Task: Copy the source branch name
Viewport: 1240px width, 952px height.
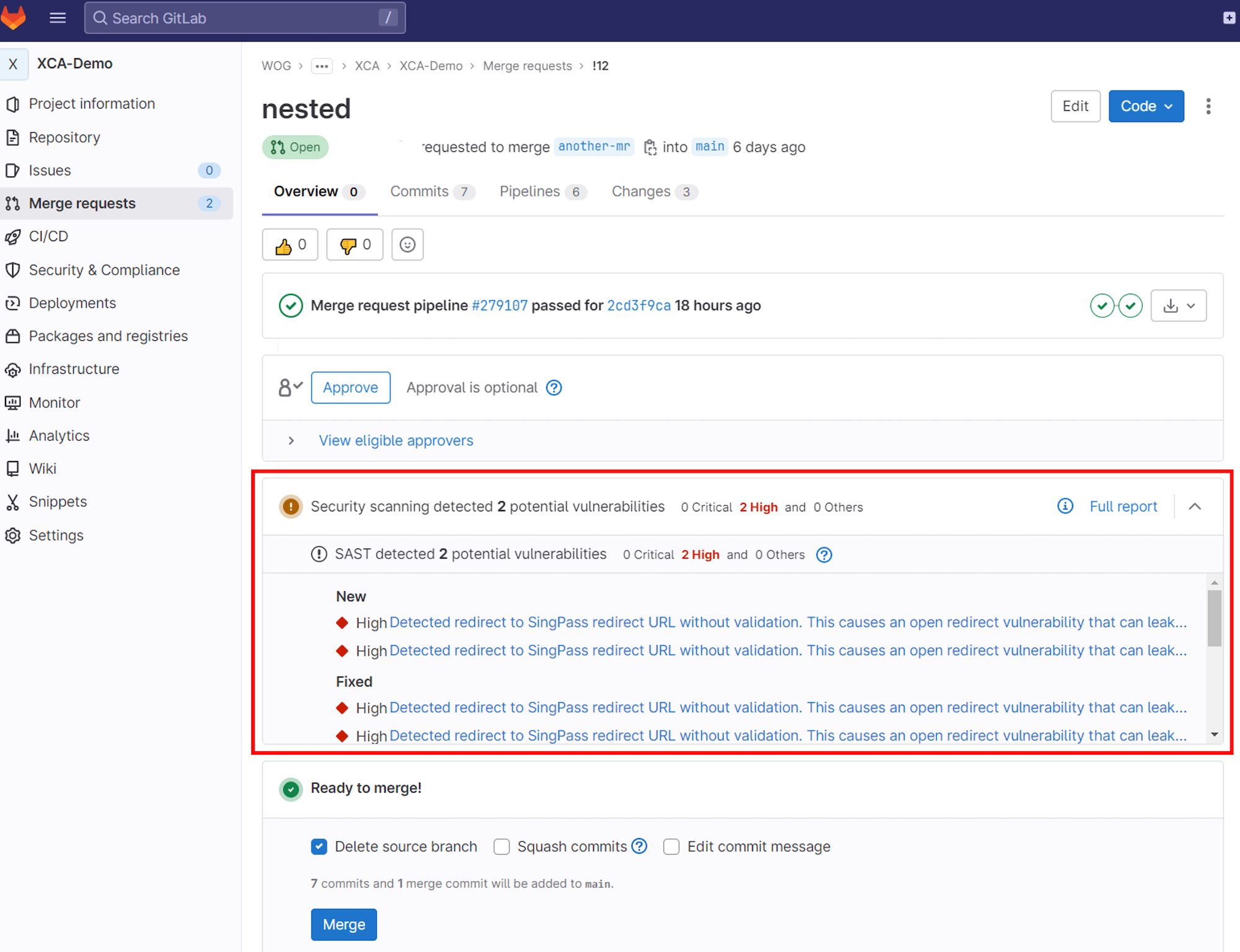Action: [x=650, y=147]
